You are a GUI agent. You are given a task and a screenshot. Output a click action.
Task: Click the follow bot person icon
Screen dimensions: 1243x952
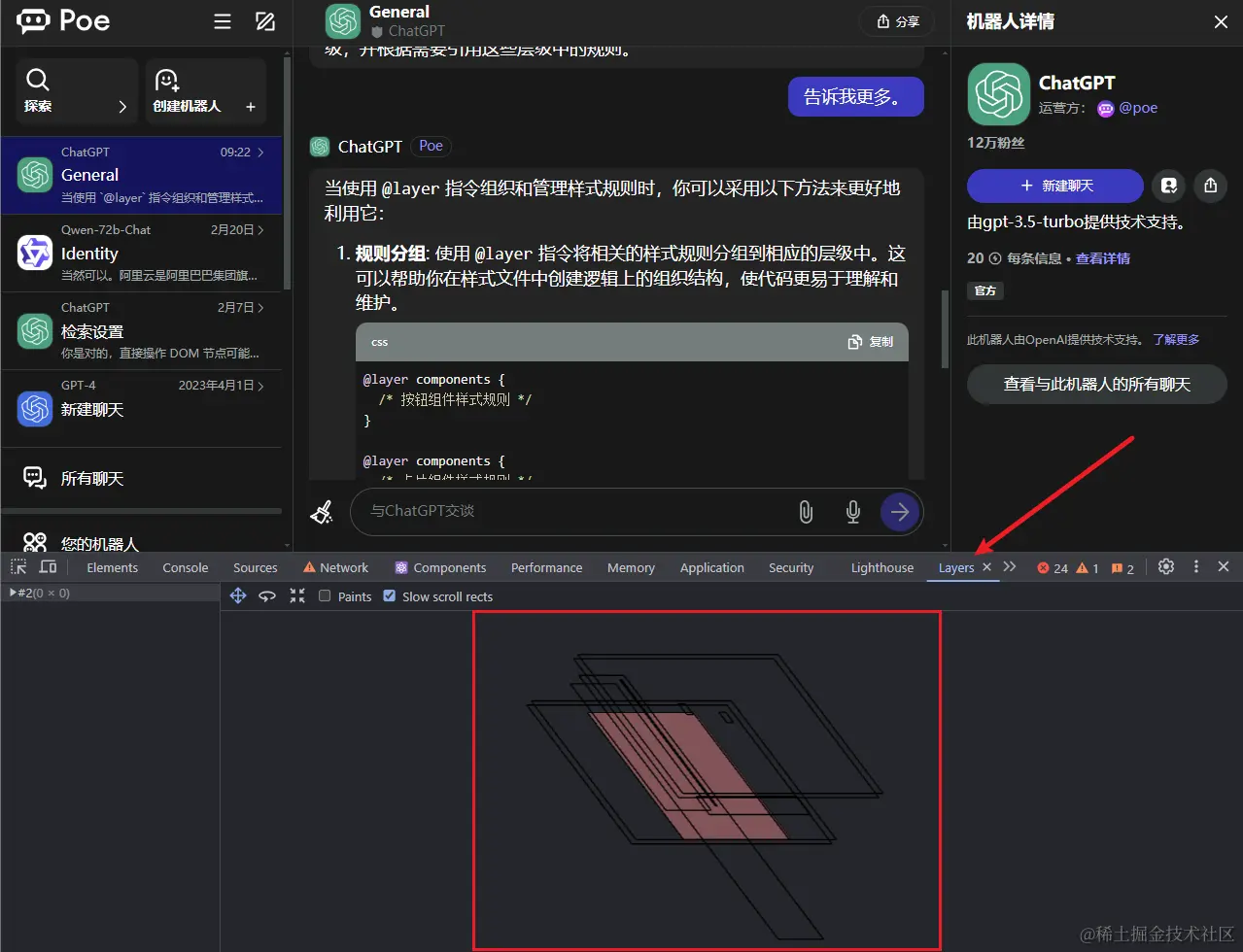[x=1169, y=186]
